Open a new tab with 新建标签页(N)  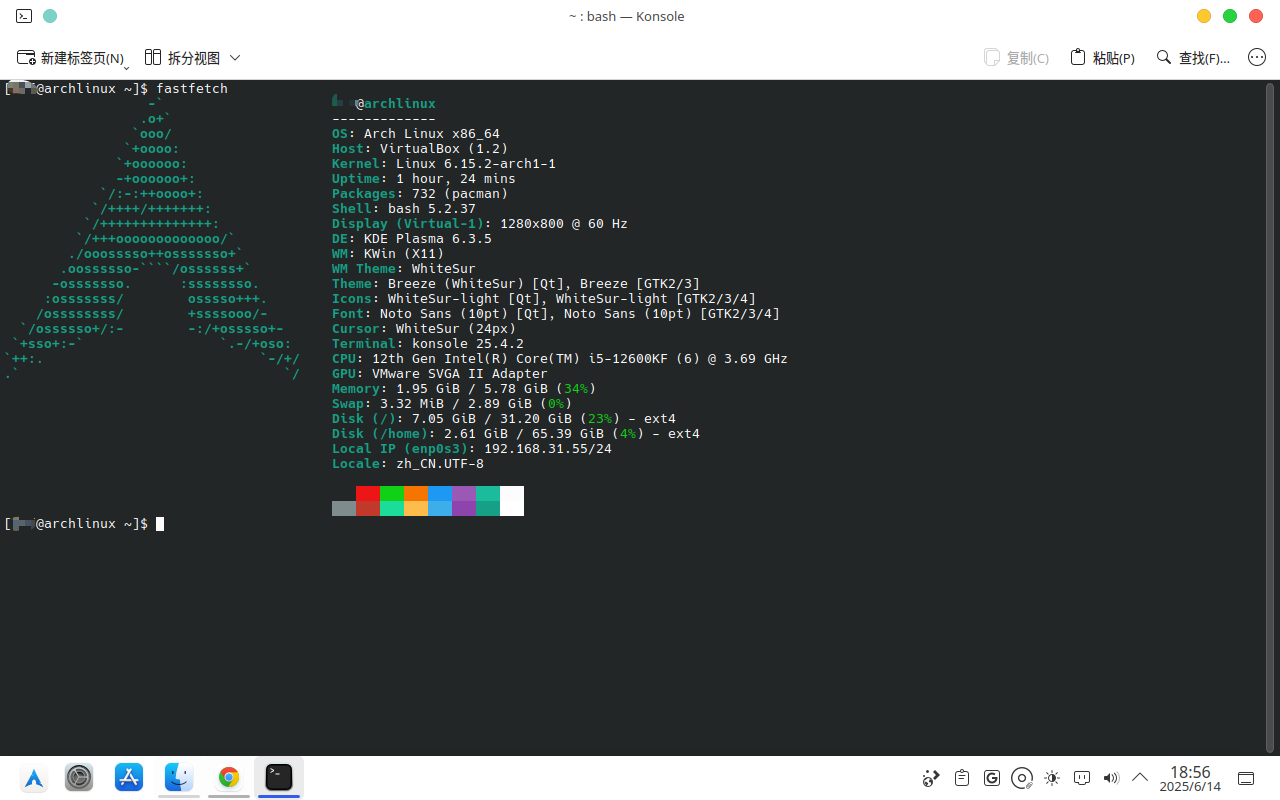click(x=69, y=58)
